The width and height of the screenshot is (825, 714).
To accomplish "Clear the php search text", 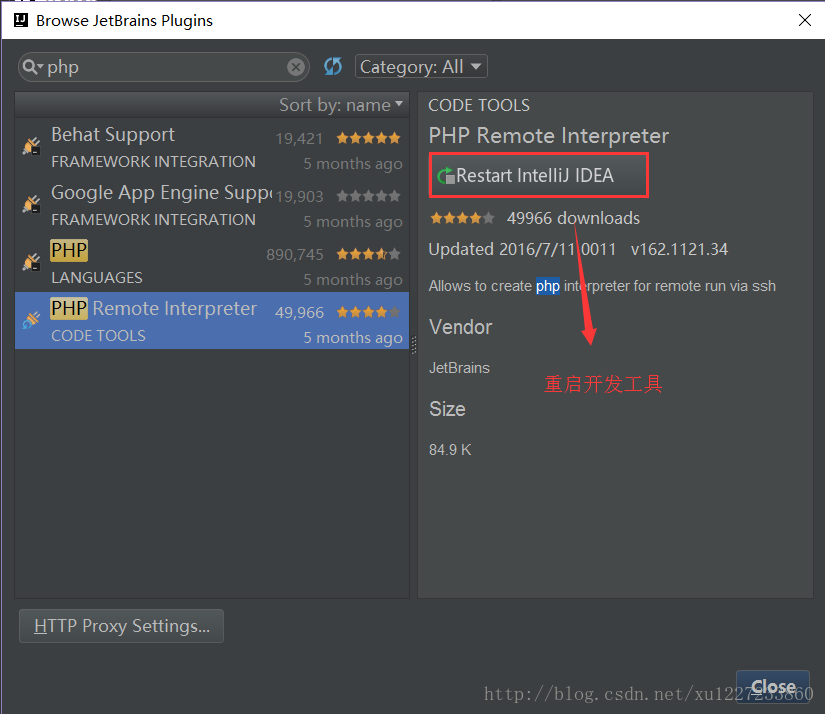I will tap(296, 67).
